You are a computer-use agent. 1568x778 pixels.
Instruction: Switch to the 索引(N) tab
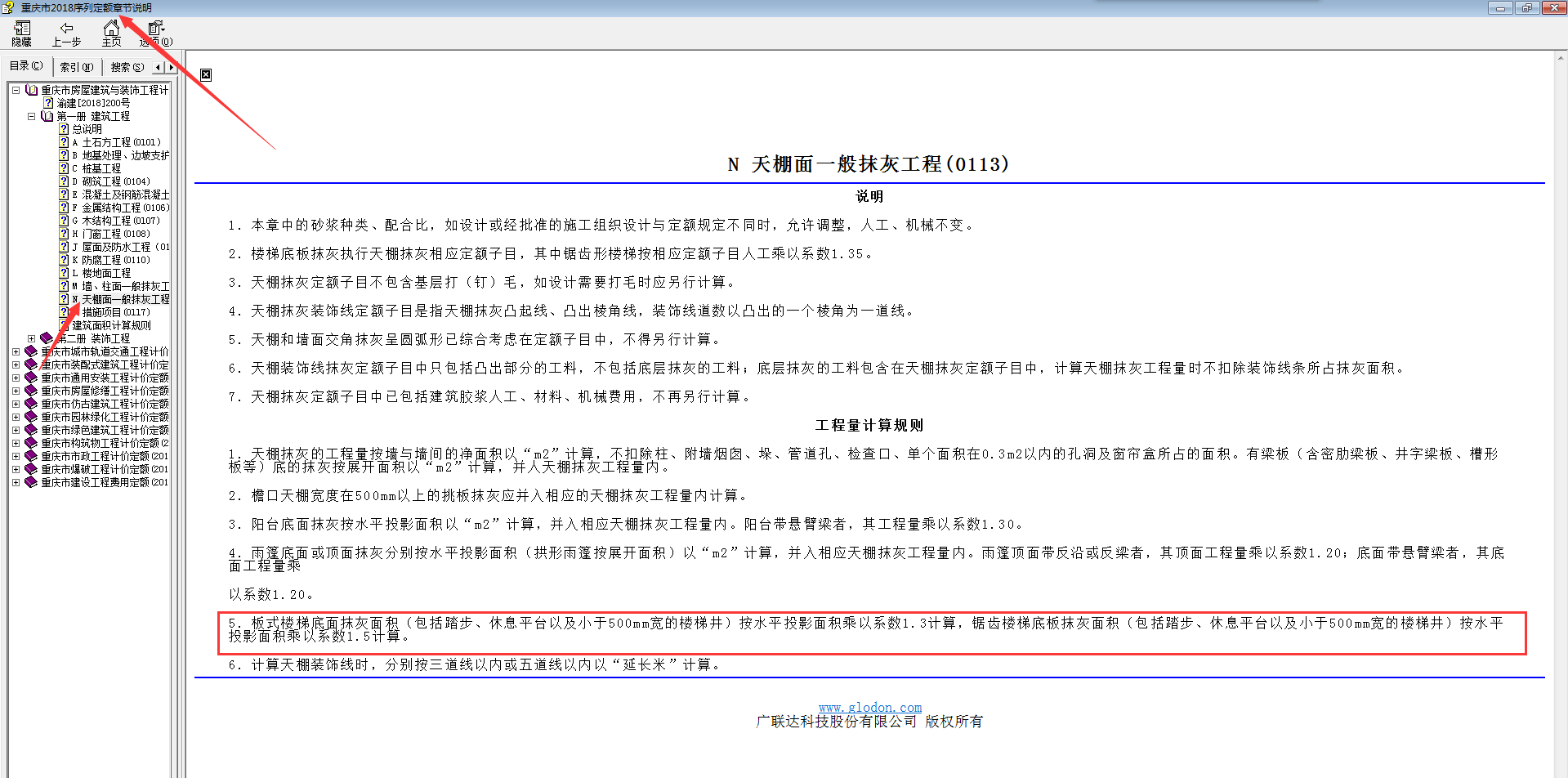coord(77,67)
